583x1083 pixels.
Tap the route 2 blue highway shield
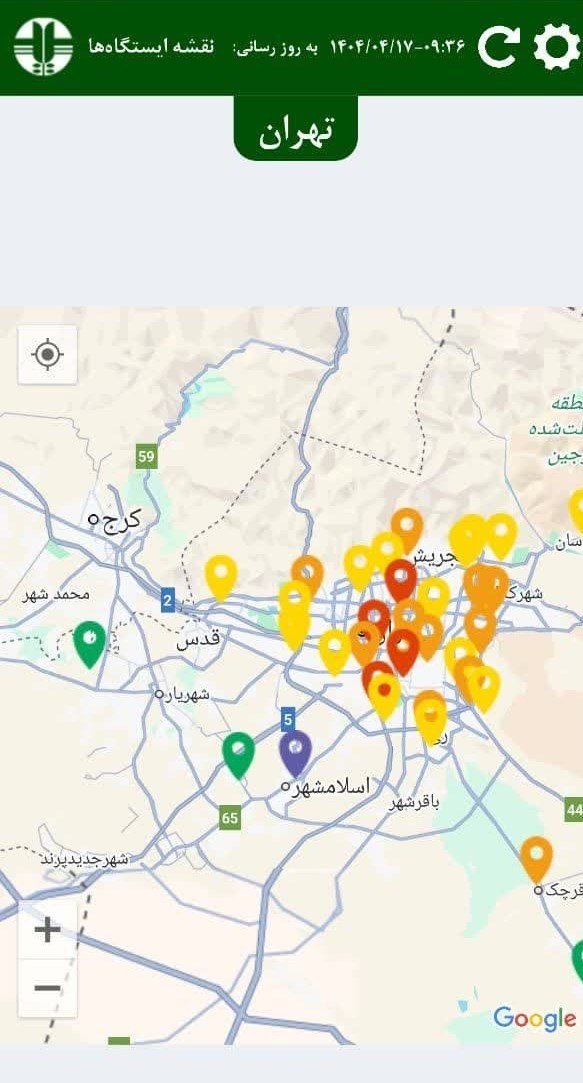click(167, 600)
